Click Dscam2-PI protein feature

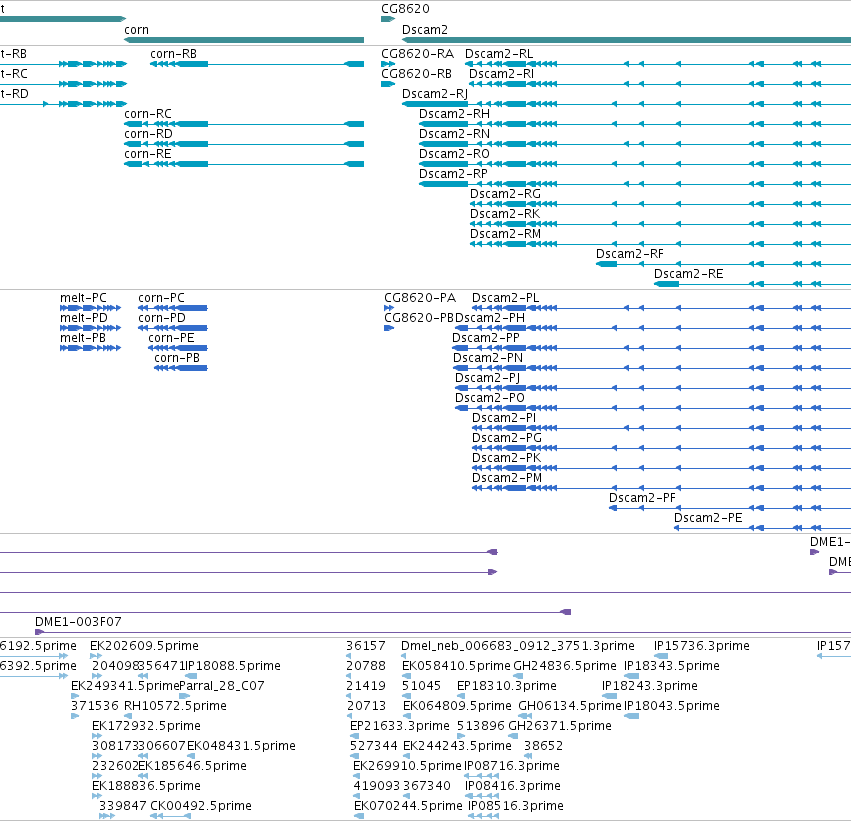click(x=504, y=419)
